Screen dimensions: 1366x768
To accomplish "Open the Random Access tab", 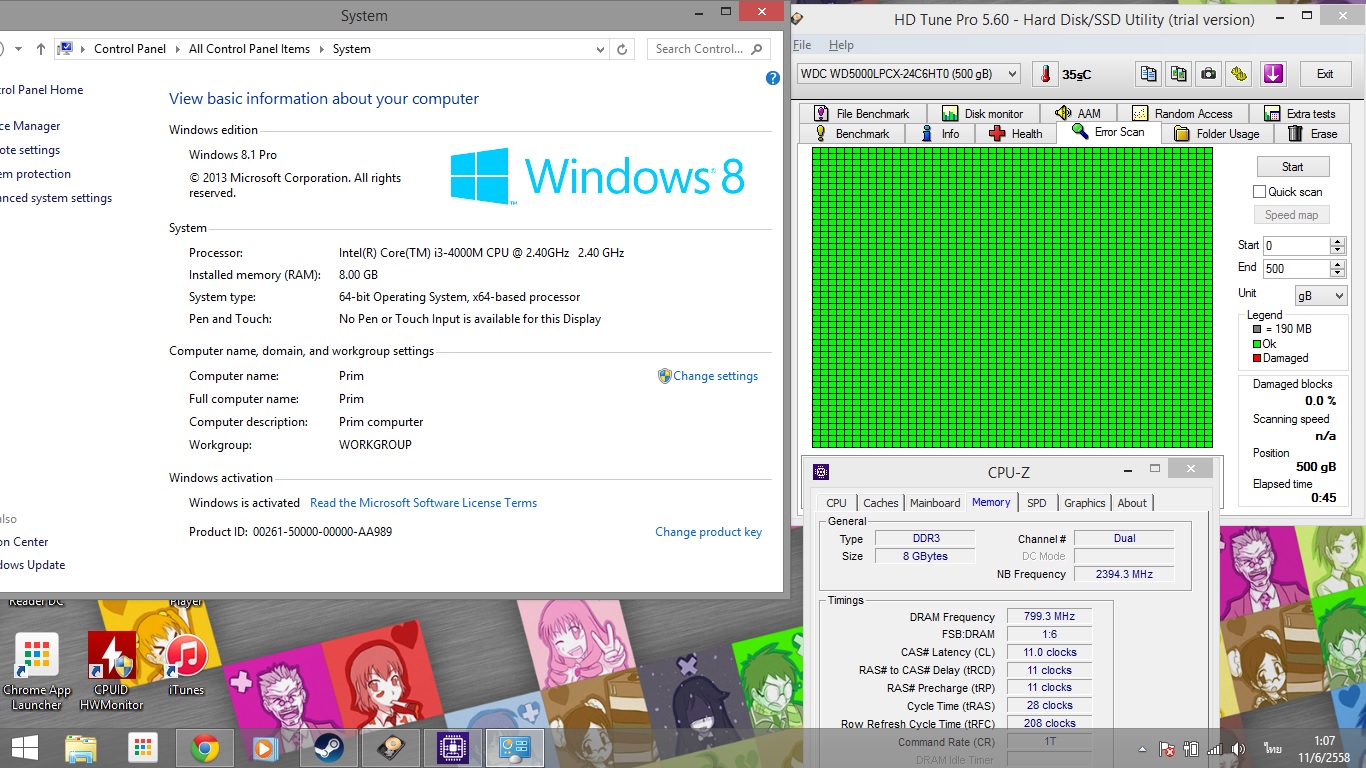I will [x=1183, y=113].
